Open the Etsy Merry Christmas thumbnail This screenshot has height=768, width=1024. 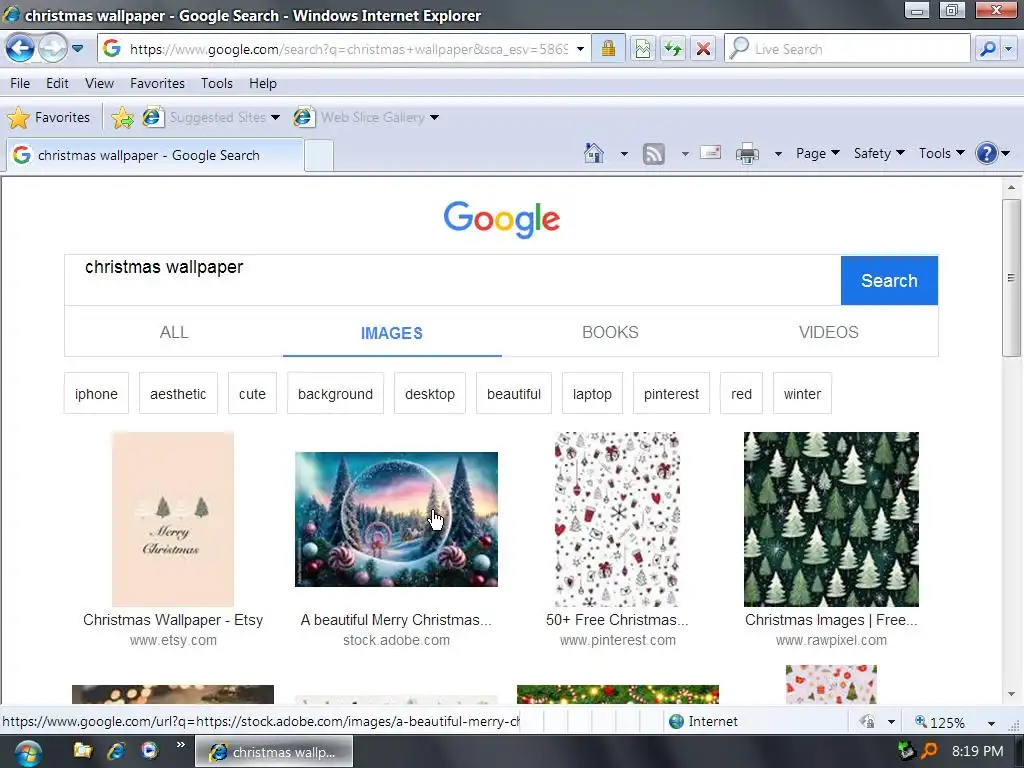pyautogui.click(x=172, y=519)
